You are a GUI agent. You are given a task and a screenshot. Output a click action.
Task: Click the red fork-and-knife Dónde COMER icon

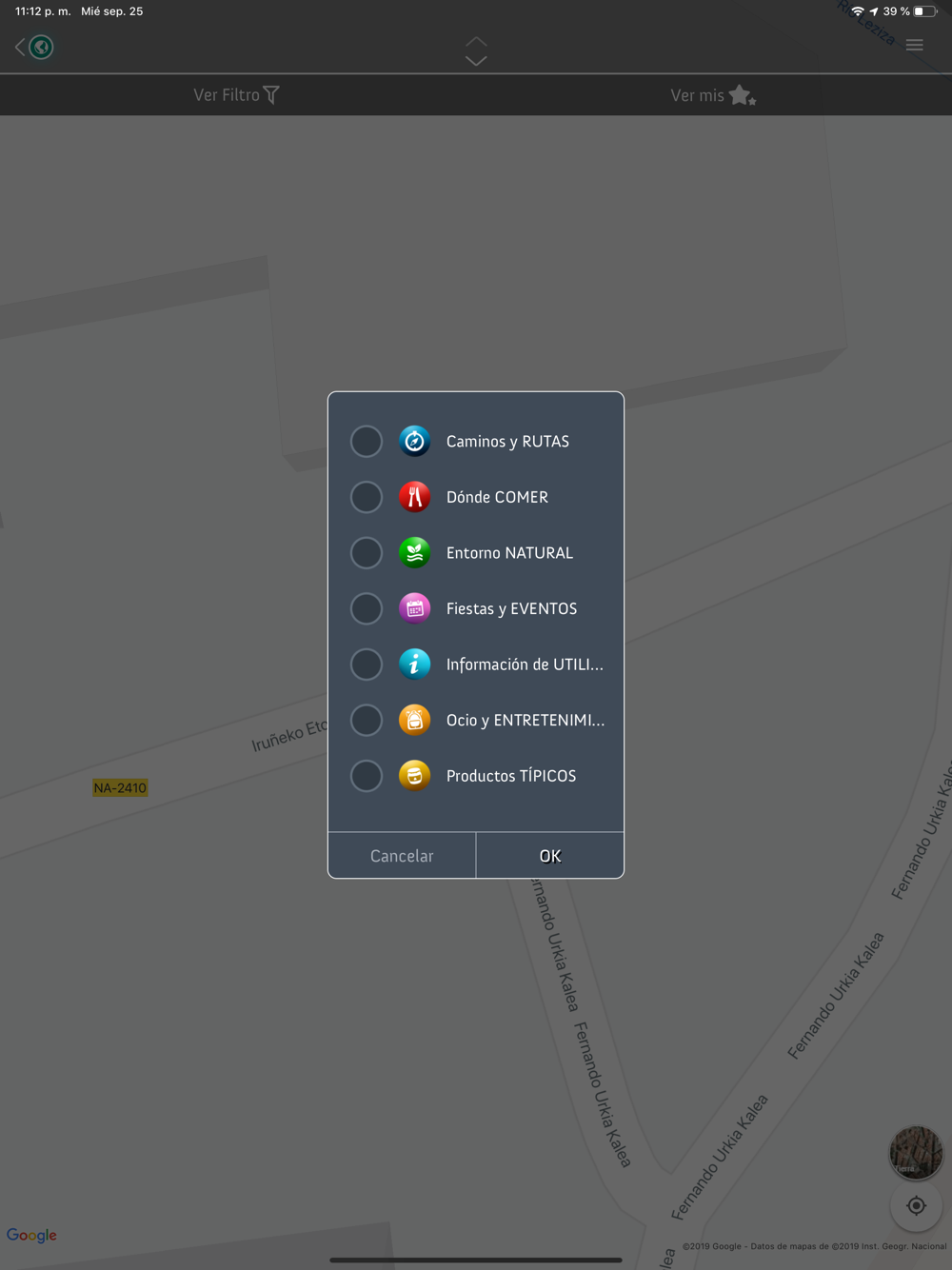[414, 497]
